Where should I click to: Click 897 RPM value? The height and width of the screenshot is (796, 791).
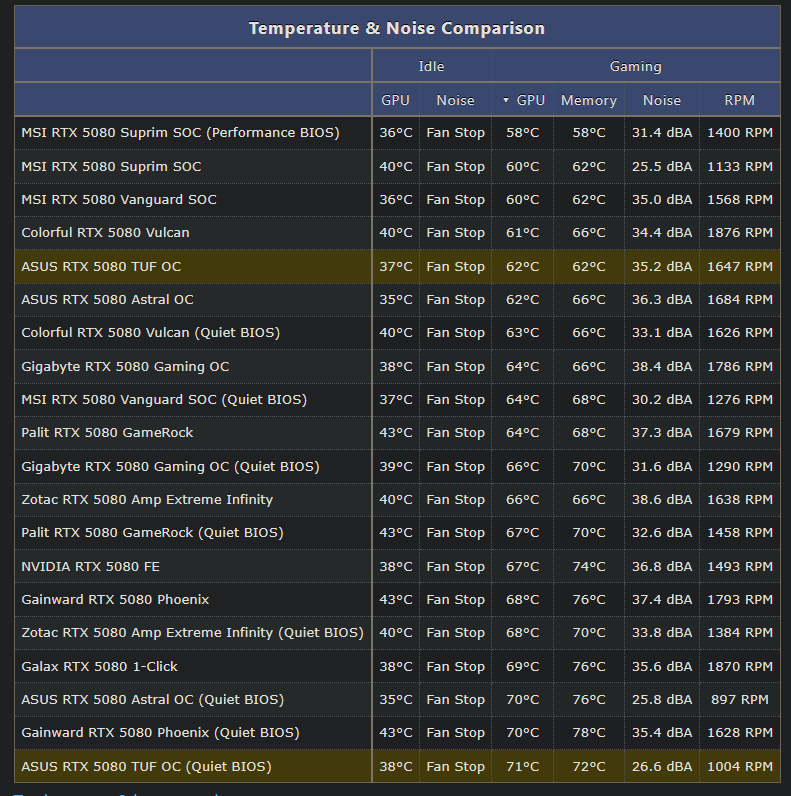pyautogui.click(x=740, y=700)
